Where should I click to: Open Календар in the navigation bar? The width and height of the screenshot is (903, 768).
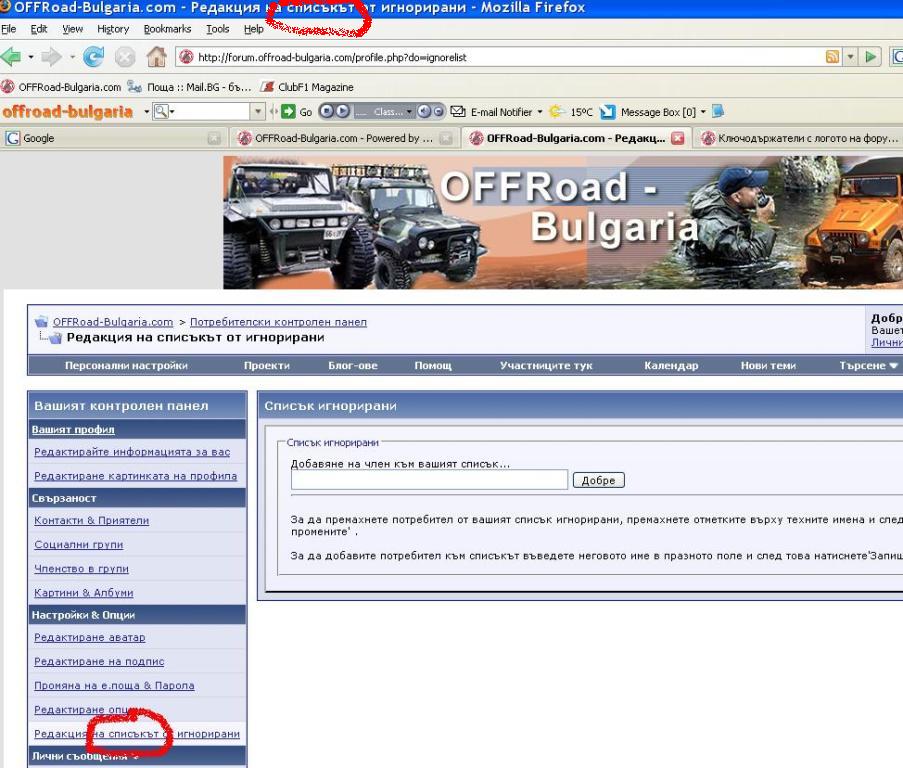[x=671, y=366]
